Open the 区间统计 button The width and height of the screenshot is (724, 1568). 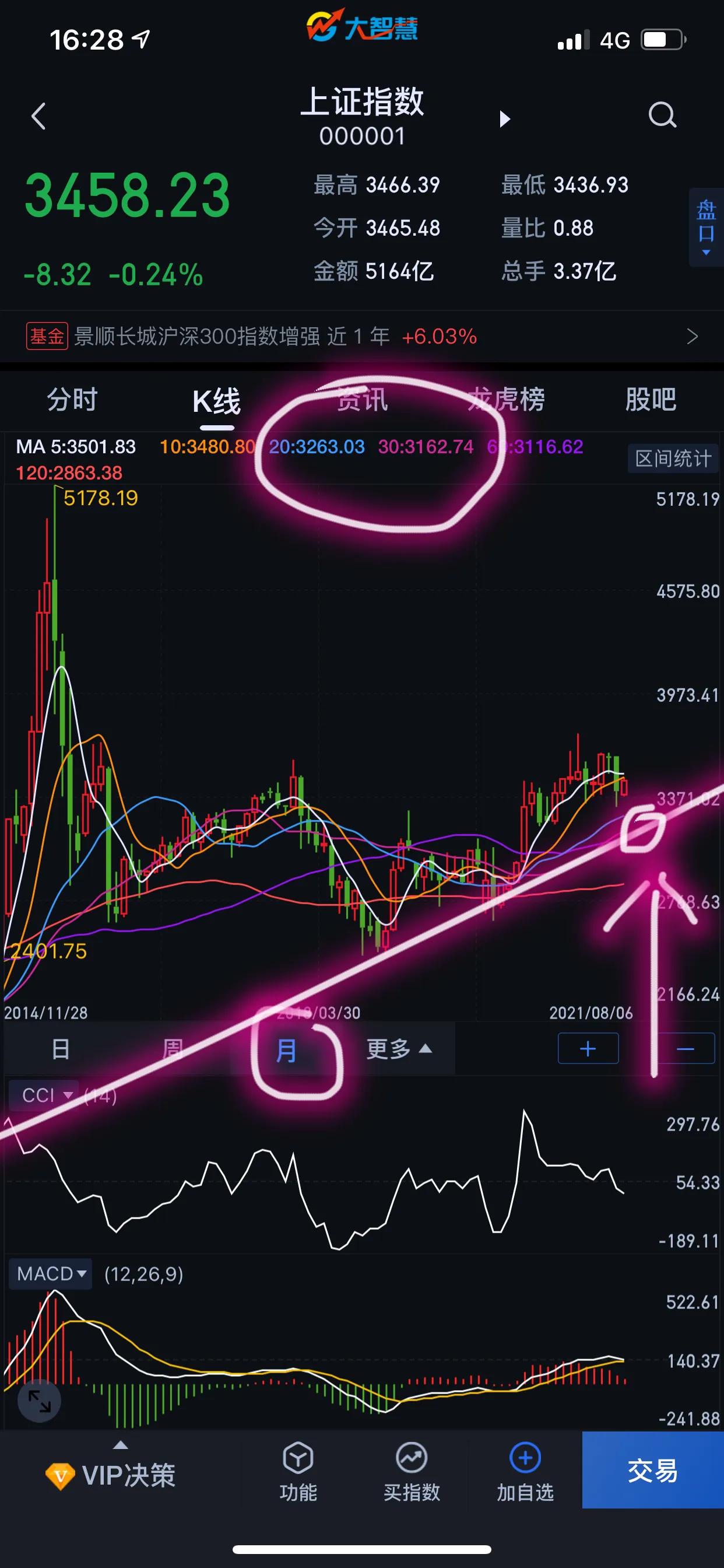[x=673, y=459]
